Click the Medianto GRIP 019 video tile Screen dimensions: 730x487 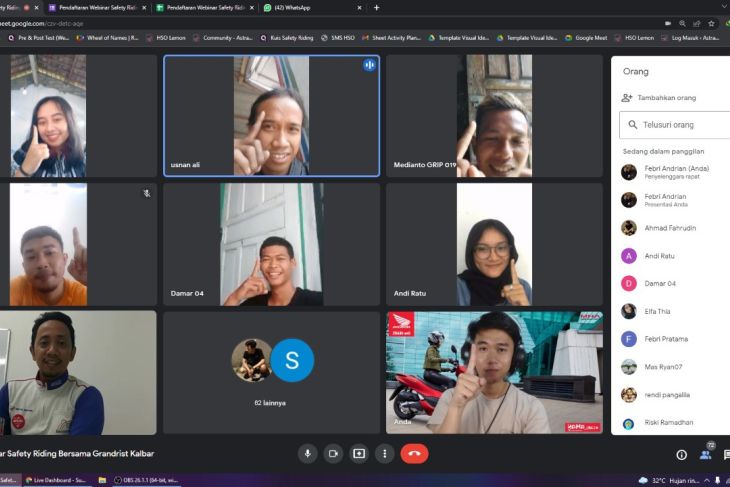pos(494,116)
